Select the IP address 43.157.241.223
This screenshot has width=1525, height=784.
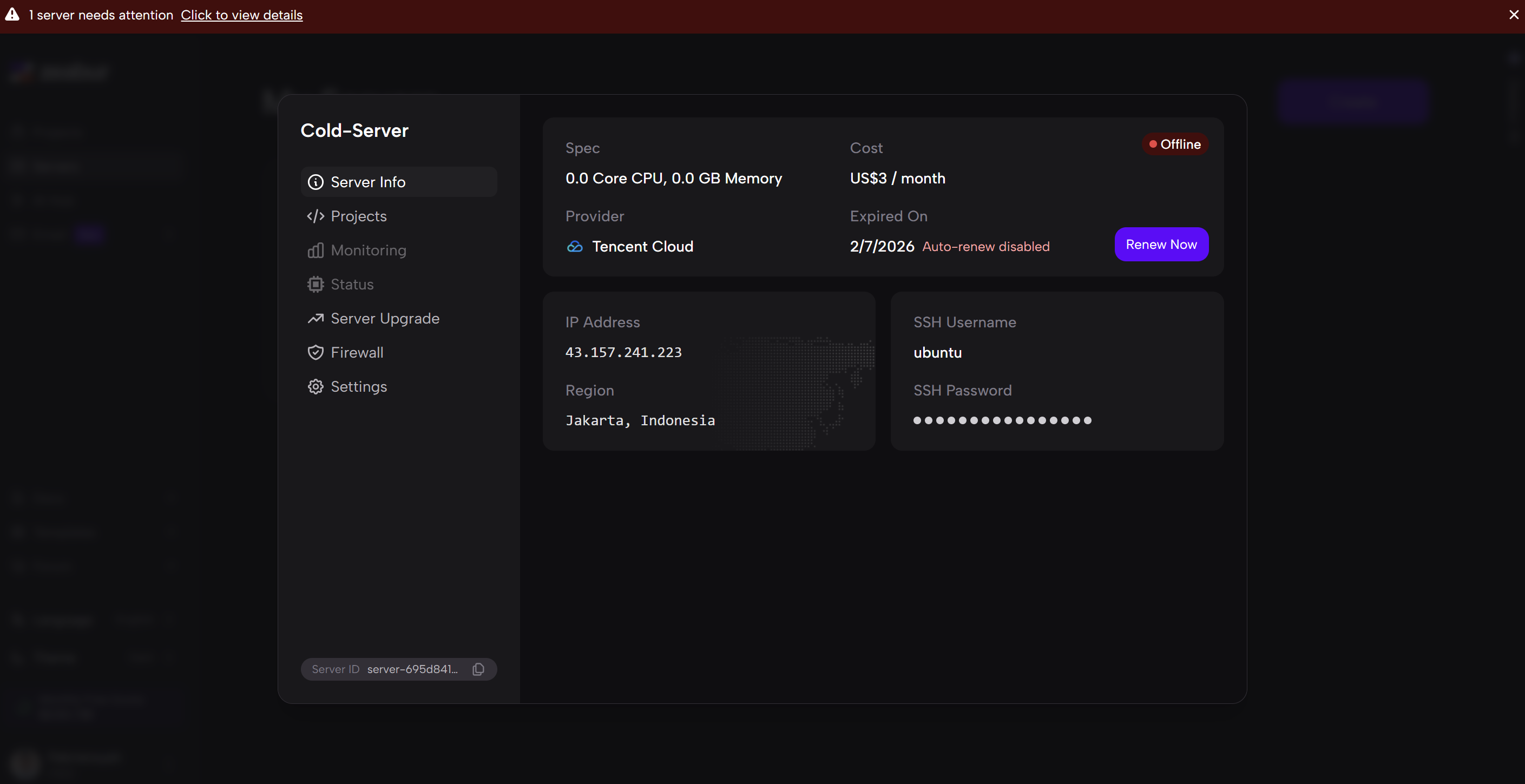point(623,353)
